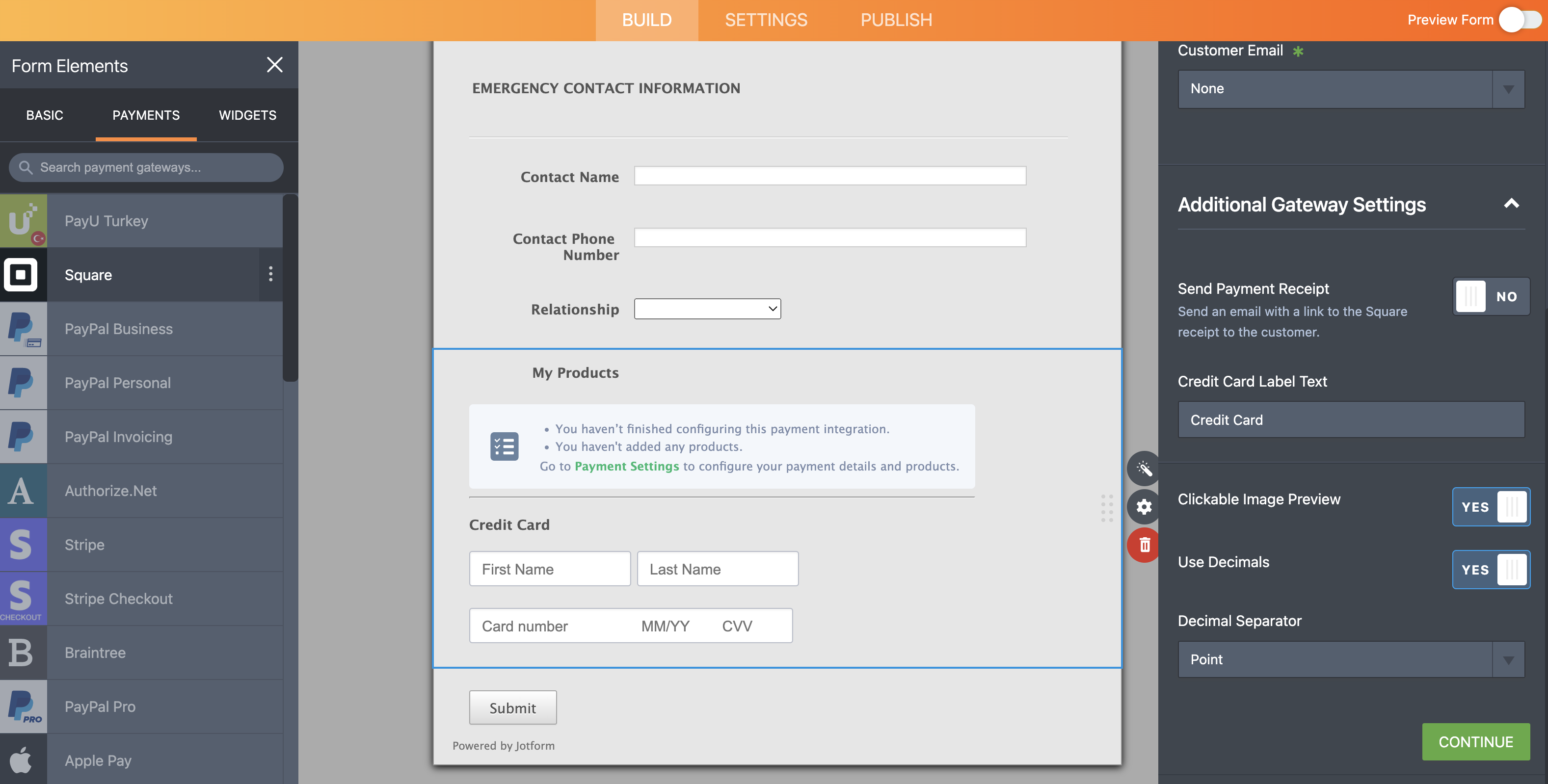Collapse Additional Gateway Settings section
Viewport: 1548px width, 784px height.
1511,204
